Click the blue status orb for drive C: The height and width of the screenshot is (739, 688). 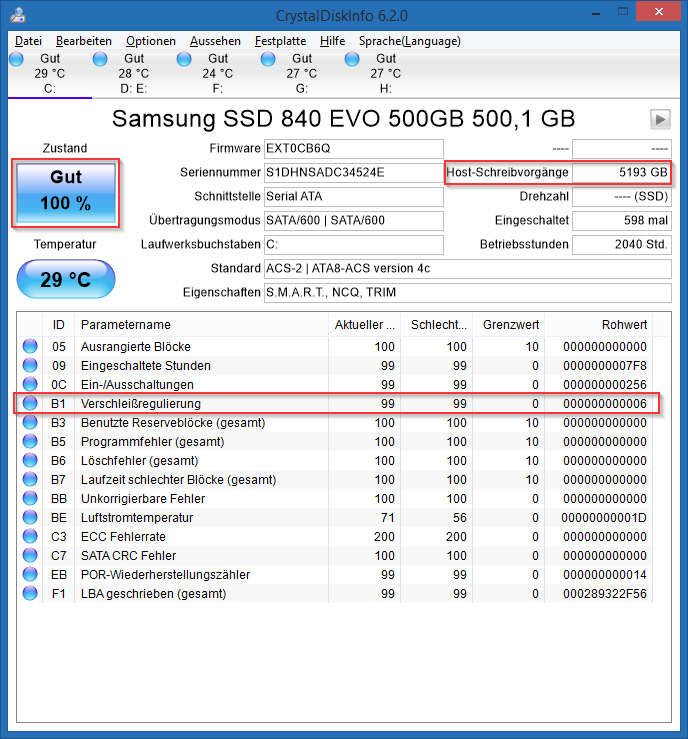tap(16, 59)
